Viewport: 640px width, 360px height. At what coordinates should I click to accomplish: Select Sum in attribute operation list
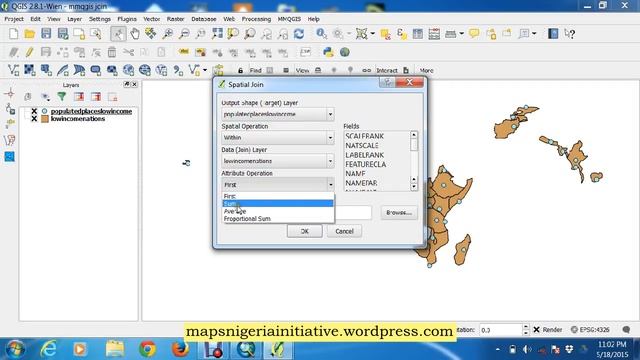[x=278, y=204]
